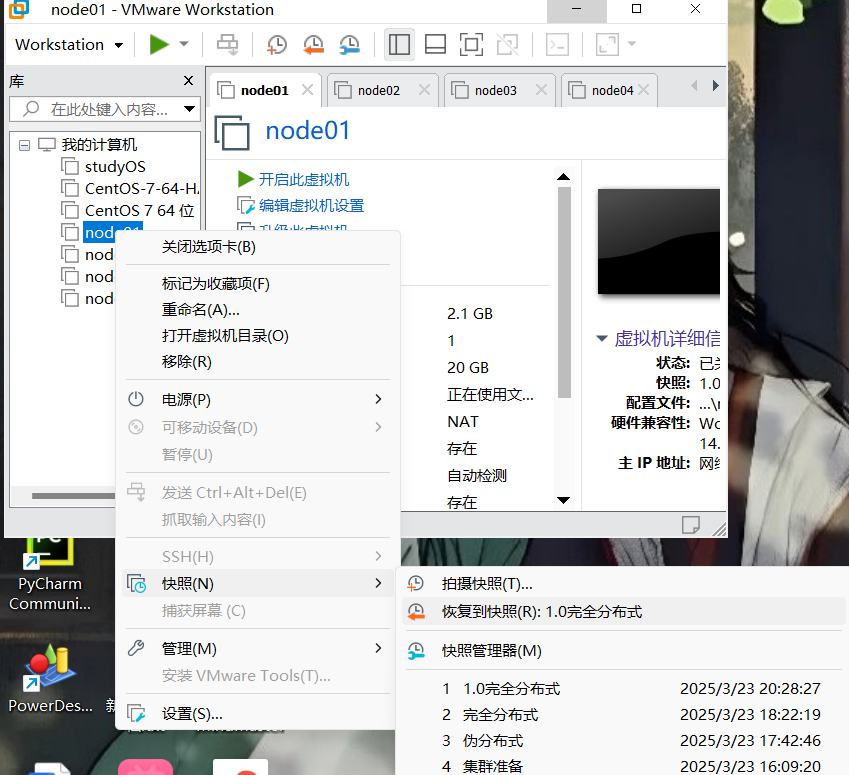The height and width of the screenshot is (775, 849).
Task: Enter full screen mode icon
Action: [x=471, y=44]
